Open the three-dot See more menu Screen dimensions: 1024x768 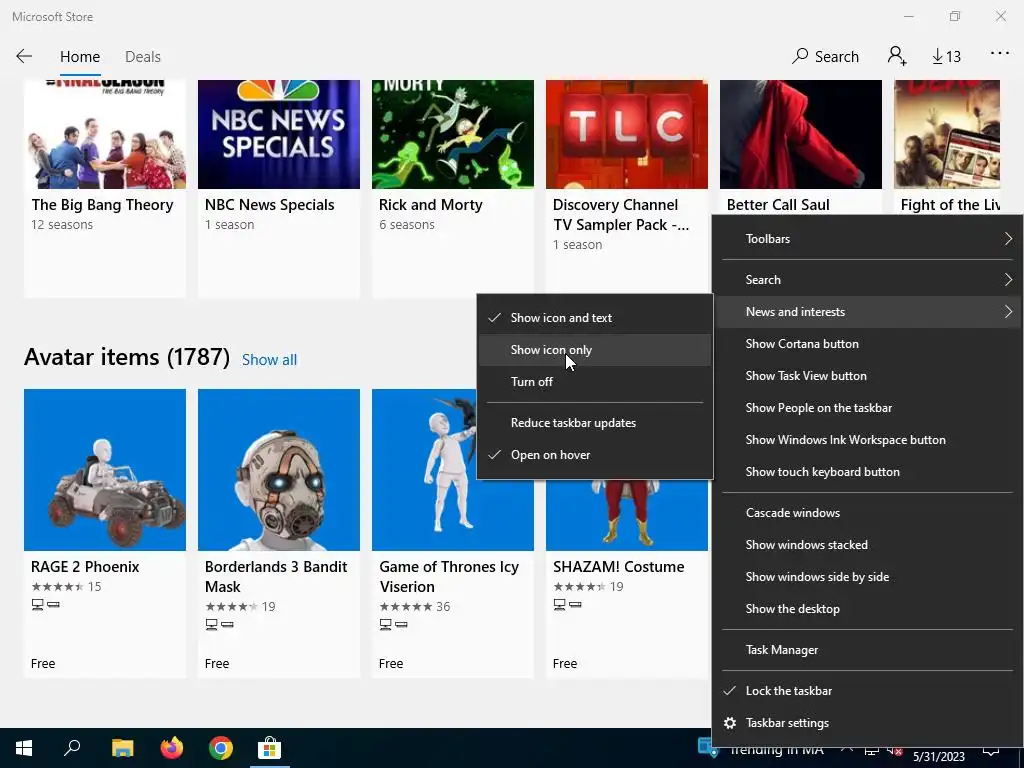(999, 54)
